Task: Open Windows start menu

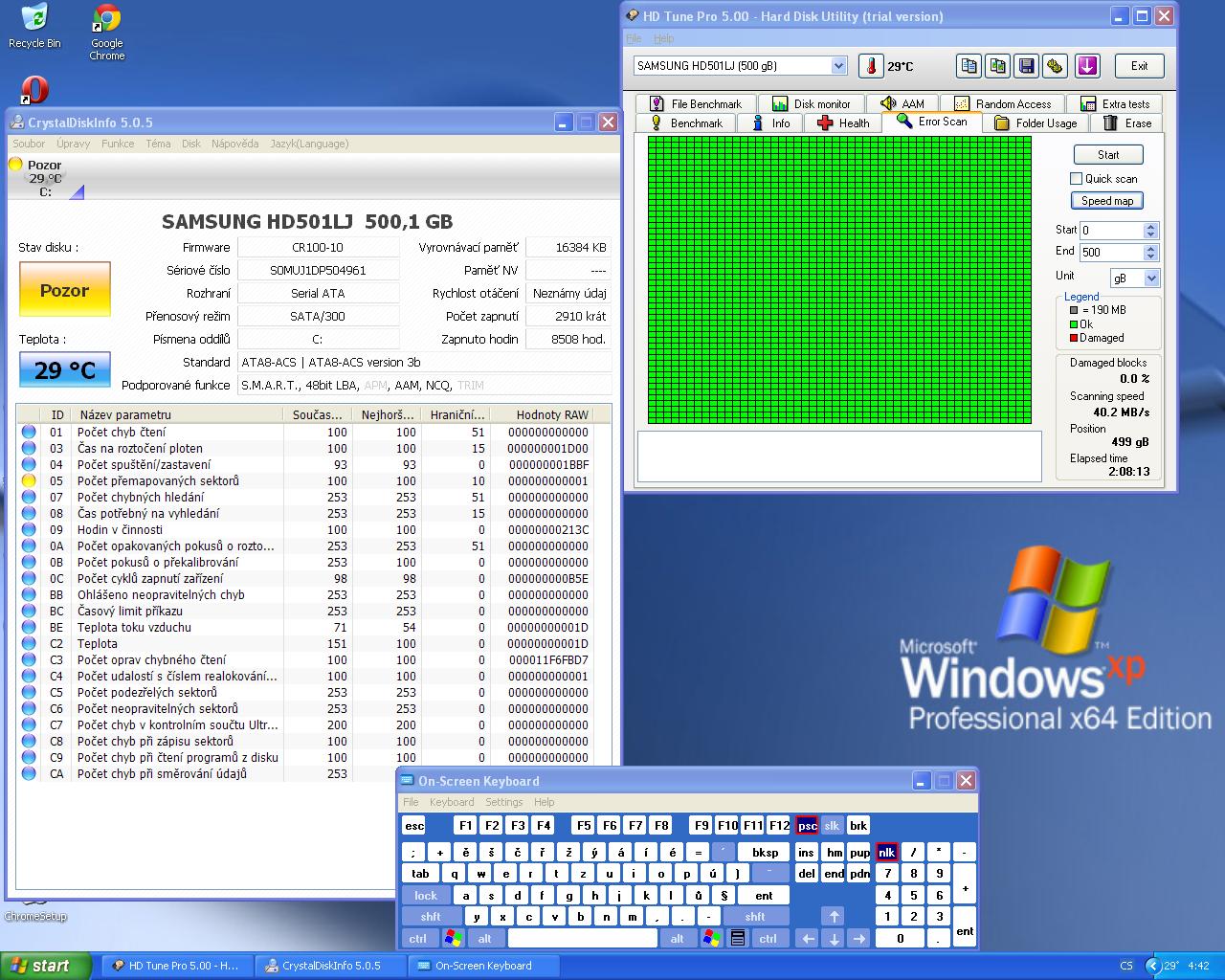Action: 47,966
